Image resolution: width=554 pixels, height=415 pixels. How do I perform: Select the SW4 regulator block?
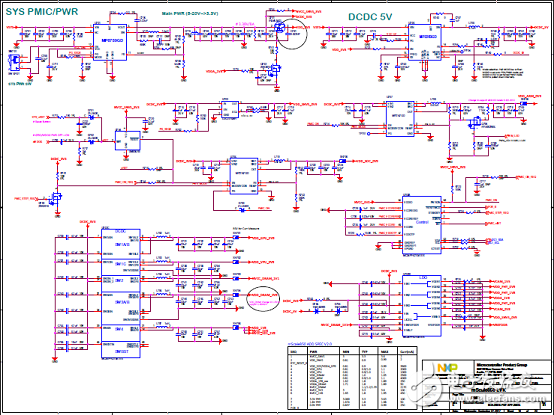coord(121,332)
